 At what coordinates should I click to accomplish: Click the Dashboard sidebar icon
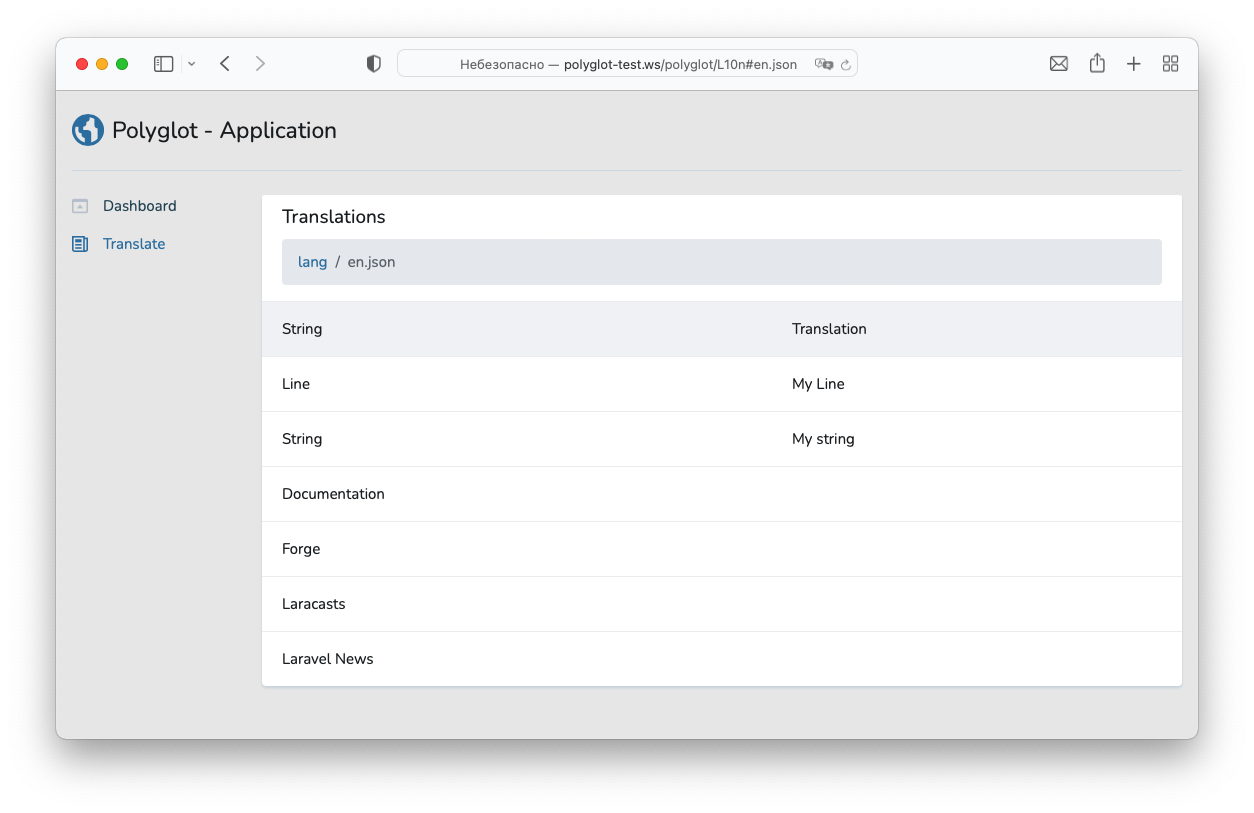[80, 206]
